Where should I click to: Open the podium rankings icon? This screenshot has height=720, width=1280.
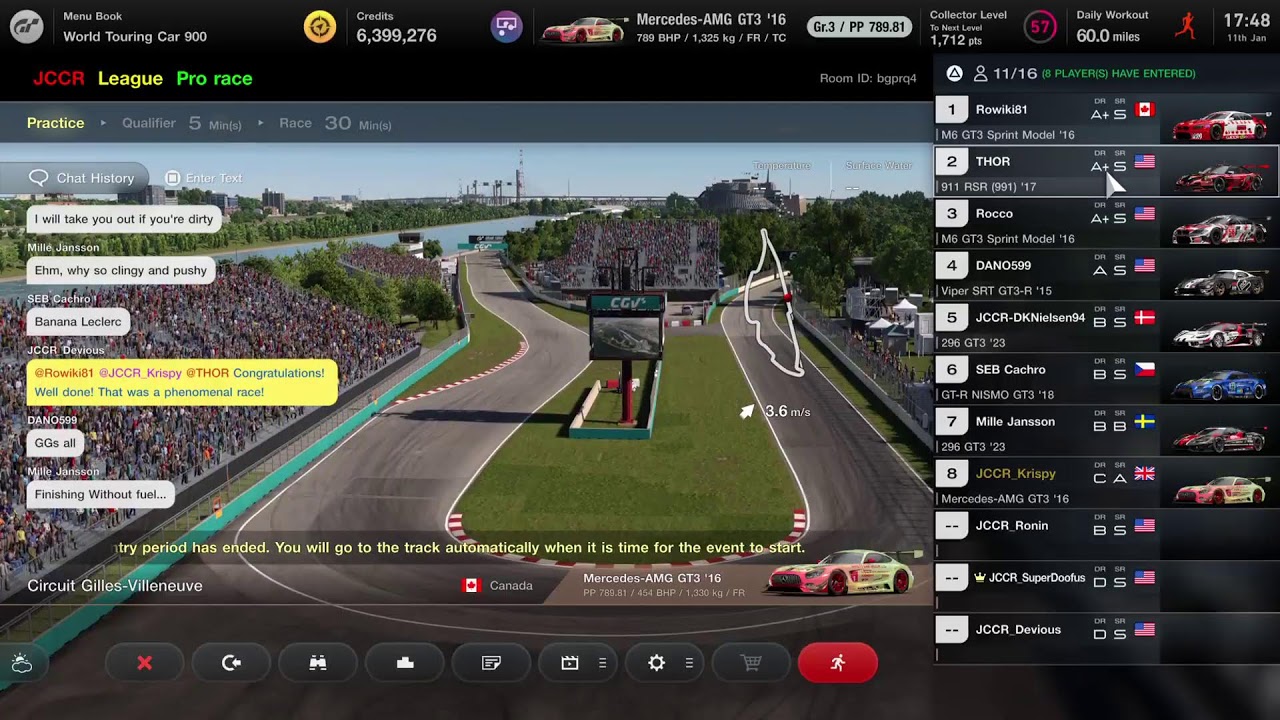point(405,663)
